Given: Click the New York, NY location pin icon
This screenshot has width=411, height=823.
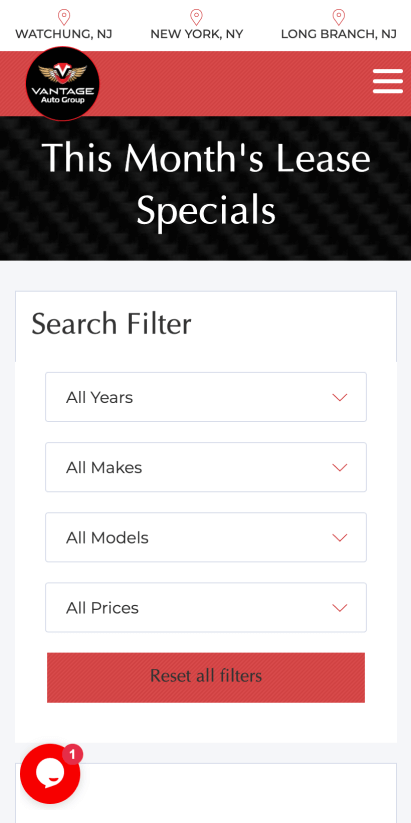Looking at the screenshot, I should [x=196, y=17].
